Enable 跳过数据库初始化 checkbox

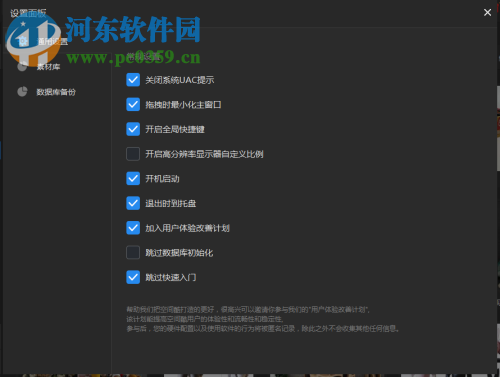tap(133, 253)
